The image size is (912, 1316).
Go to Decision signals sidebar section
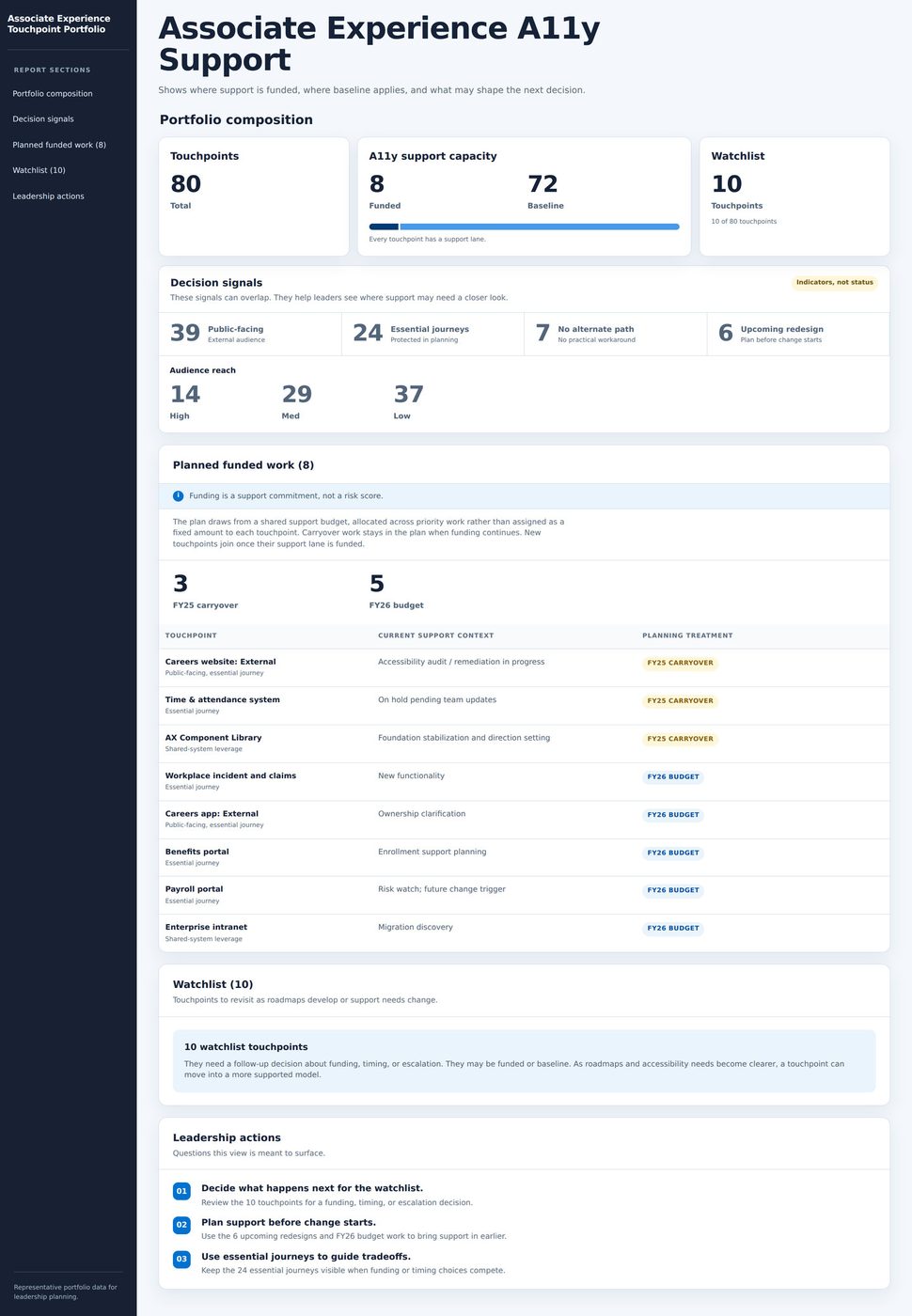pyautogui.click(x=43, y=119)
